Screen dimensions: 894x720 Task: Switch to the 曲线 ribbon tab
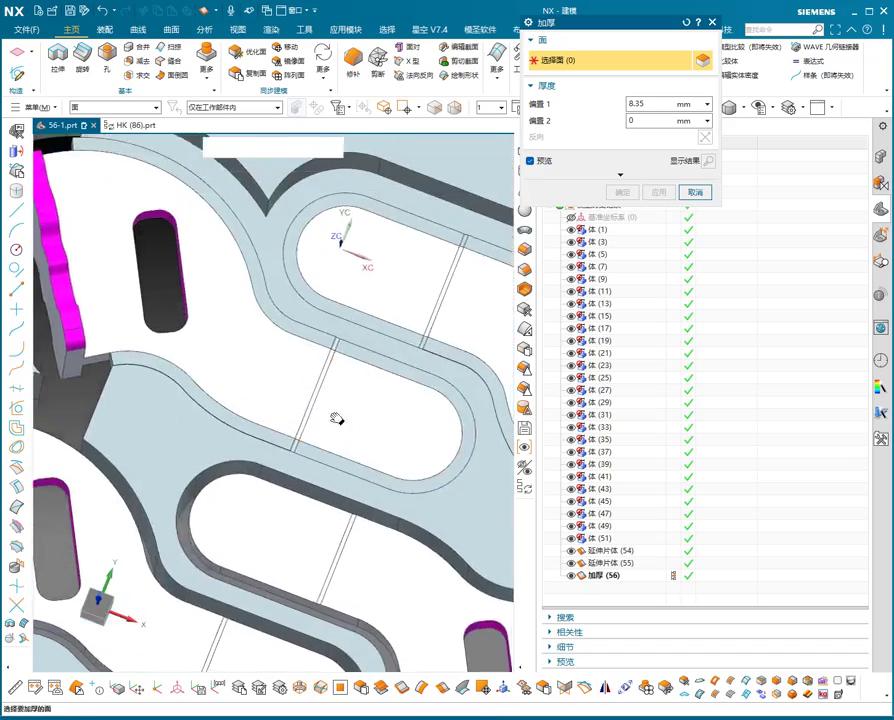coord(137,30)
